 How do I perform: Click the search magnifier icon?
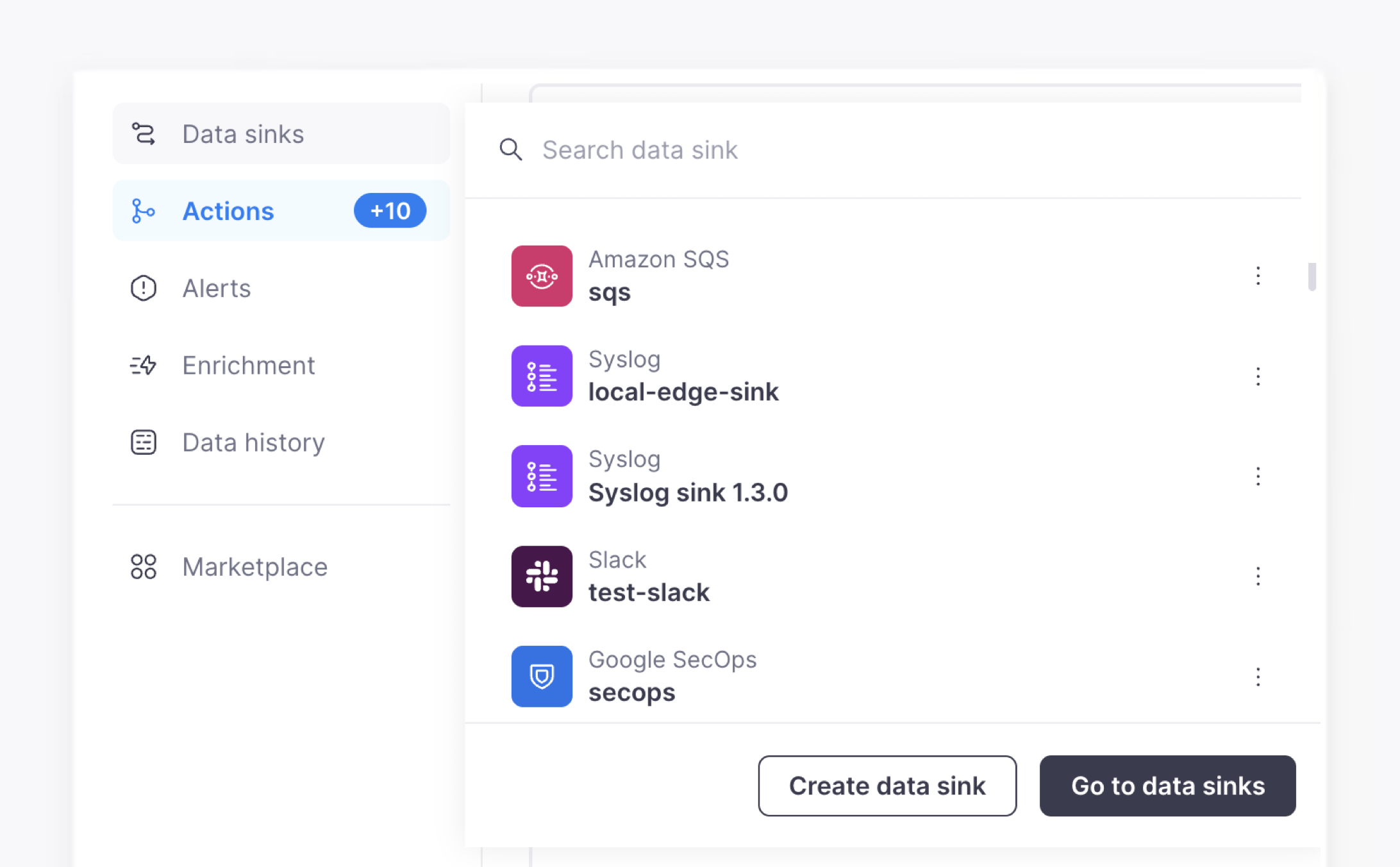tap(510, 149)
